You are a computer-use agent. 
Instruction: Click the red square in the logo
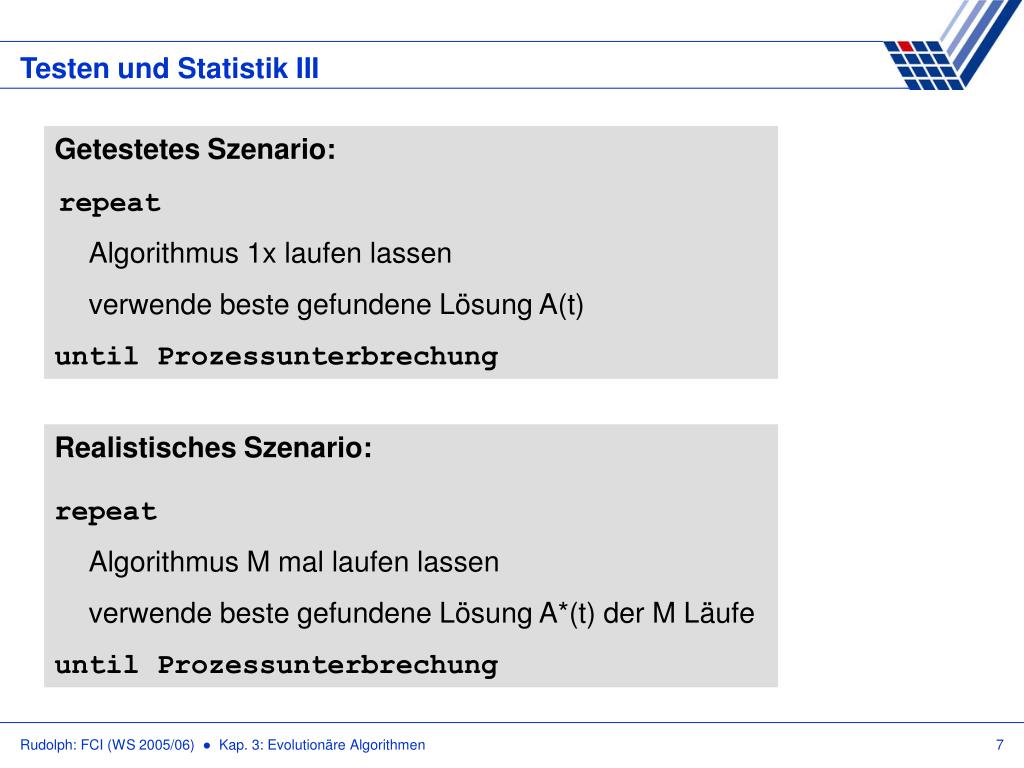906,46
